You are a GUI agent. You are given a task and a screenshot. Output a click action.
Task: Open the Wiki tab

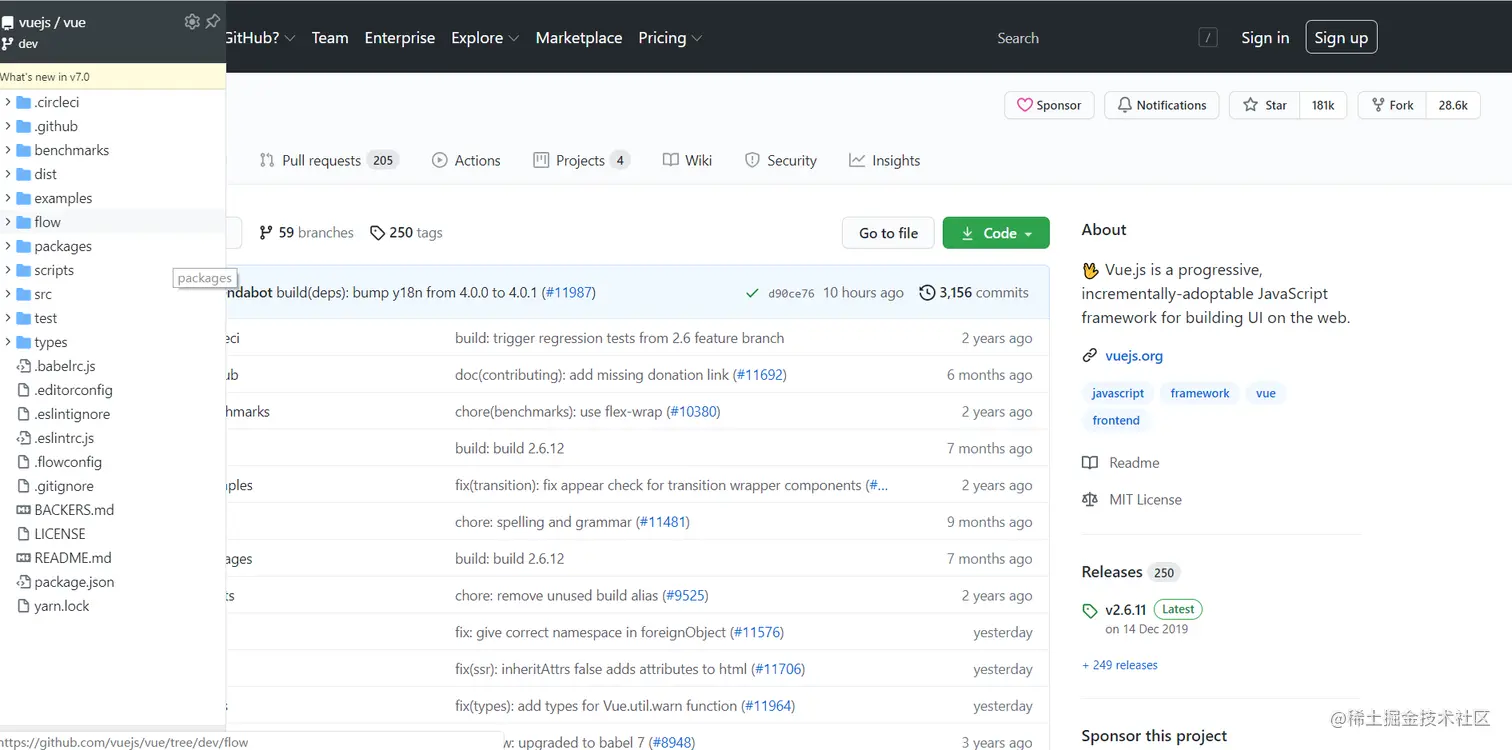(x=688, y=160)
